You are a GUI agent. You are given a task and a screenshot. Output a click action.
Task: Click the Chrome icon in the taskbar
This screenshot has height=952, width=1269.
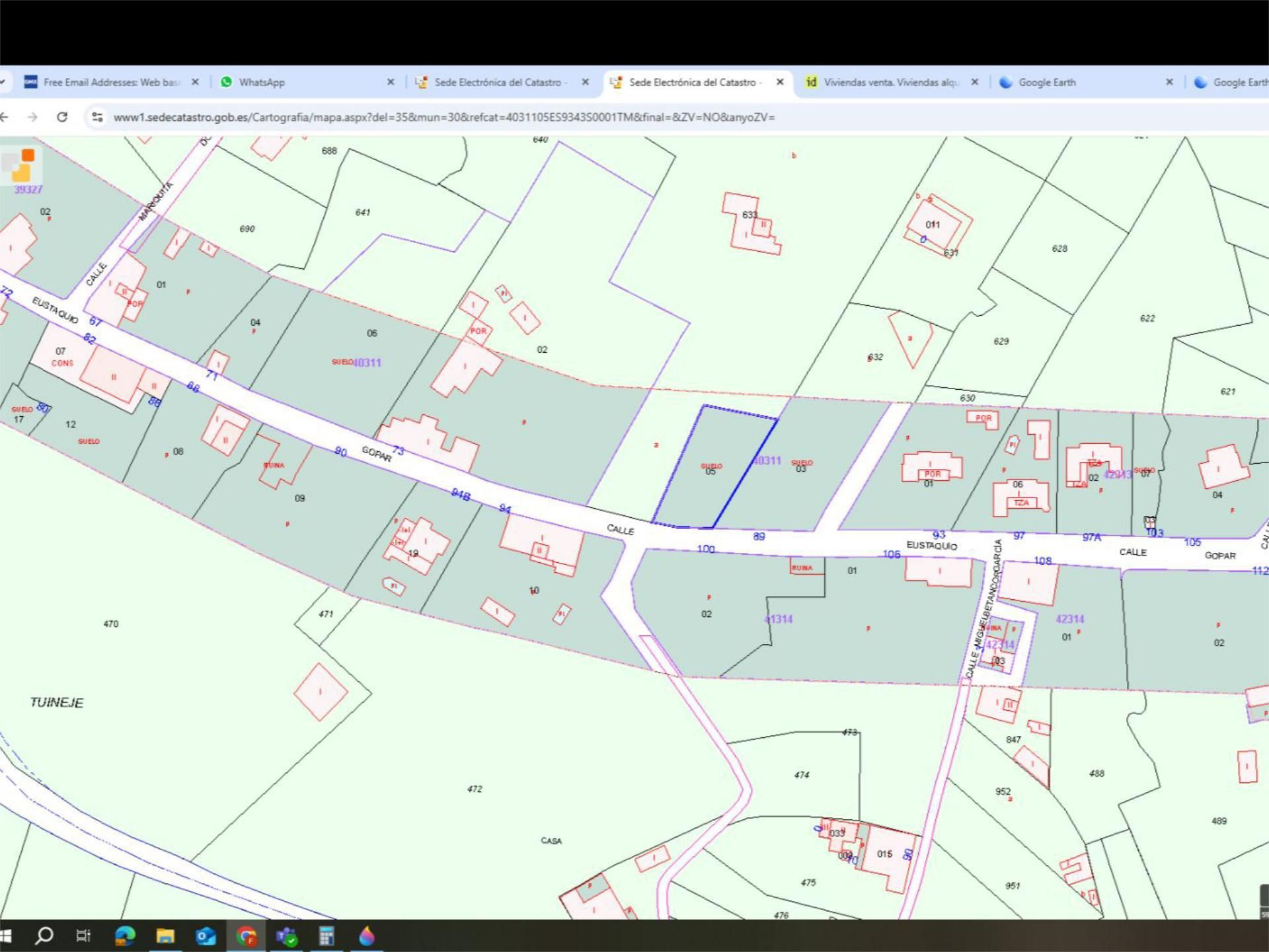click(247, 936)
